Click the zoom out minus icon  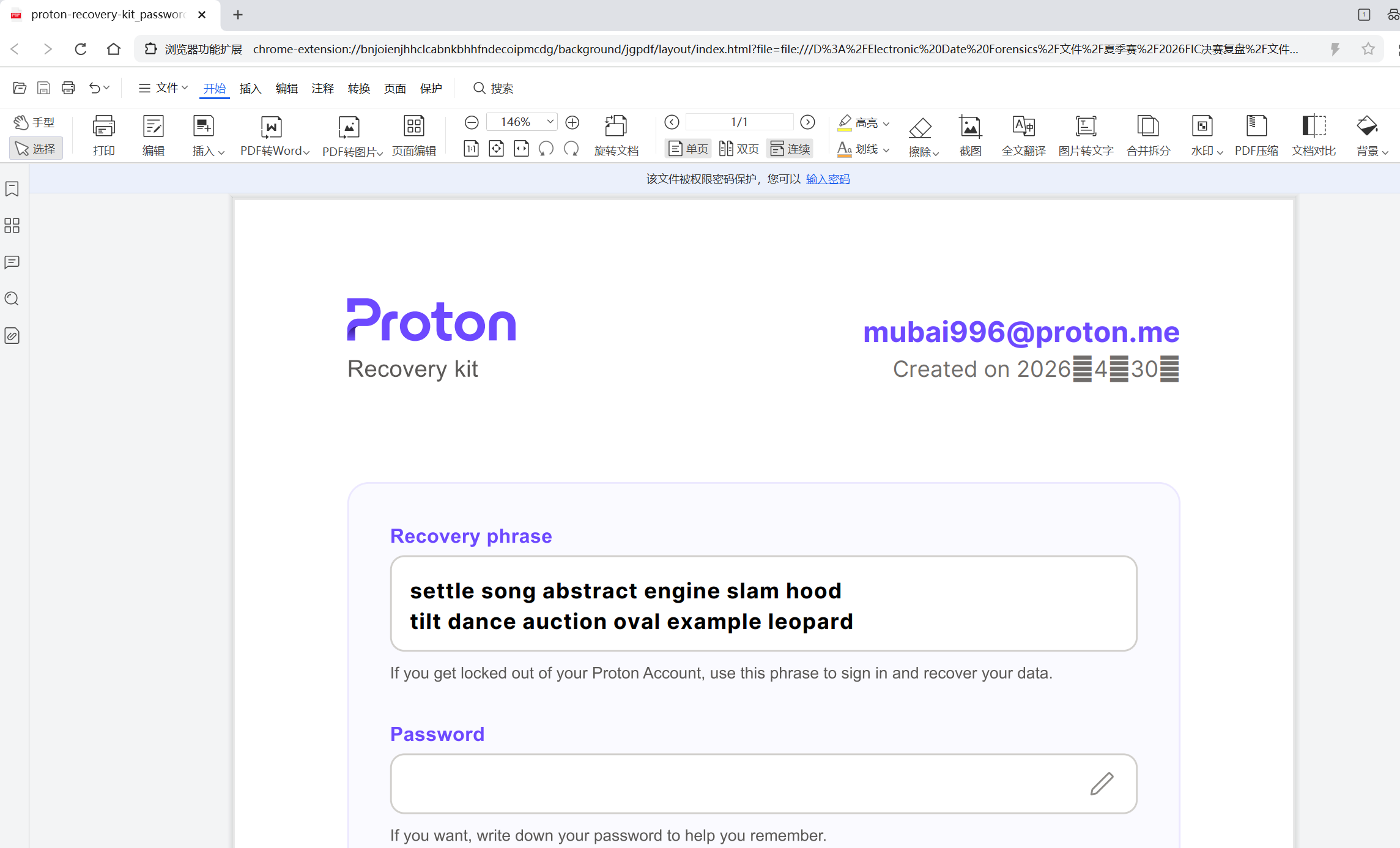[x=472, y=123]
